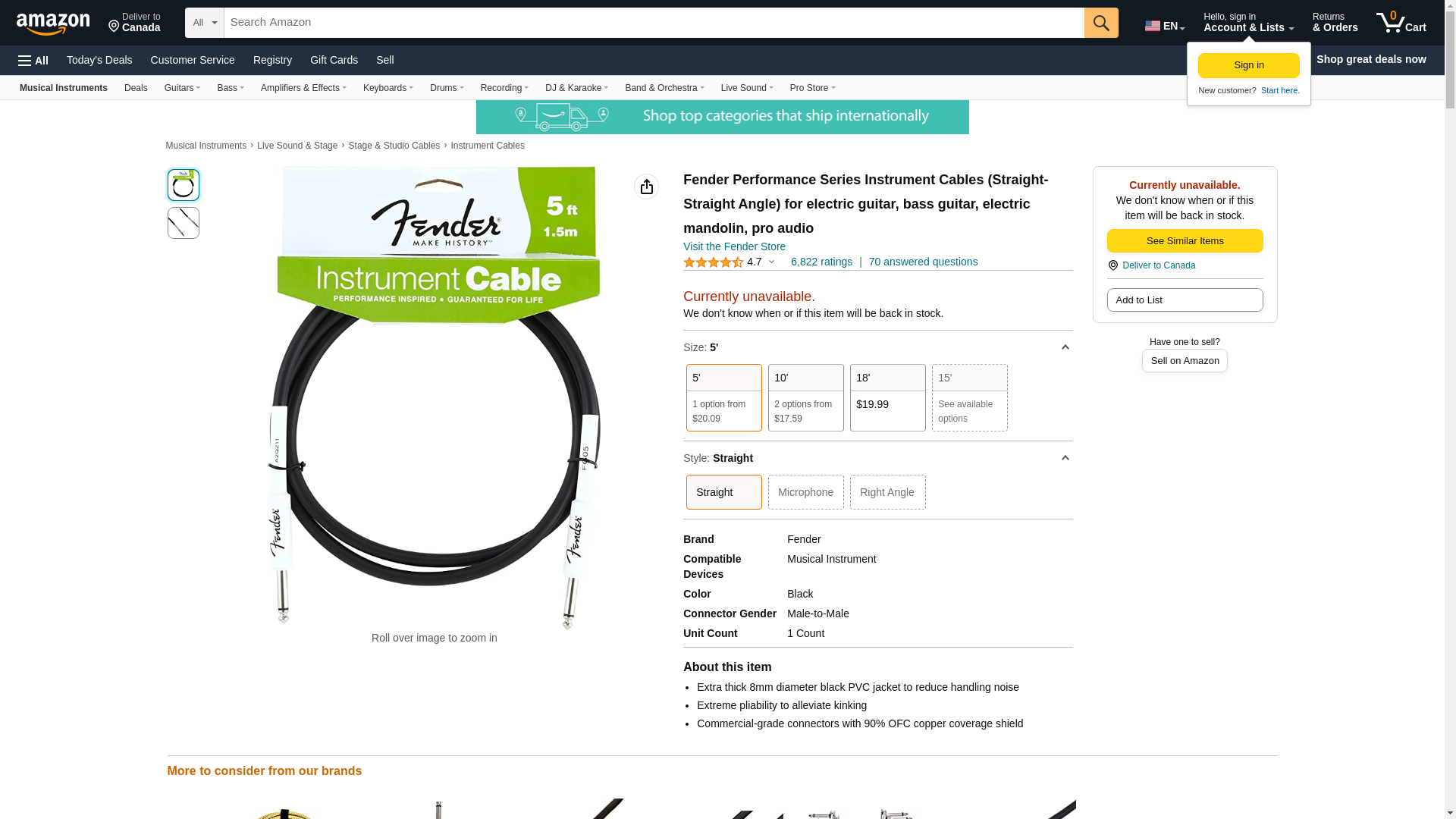Open the EN language flag selector
1456x819 pixels.
[x=1165, y=26]
